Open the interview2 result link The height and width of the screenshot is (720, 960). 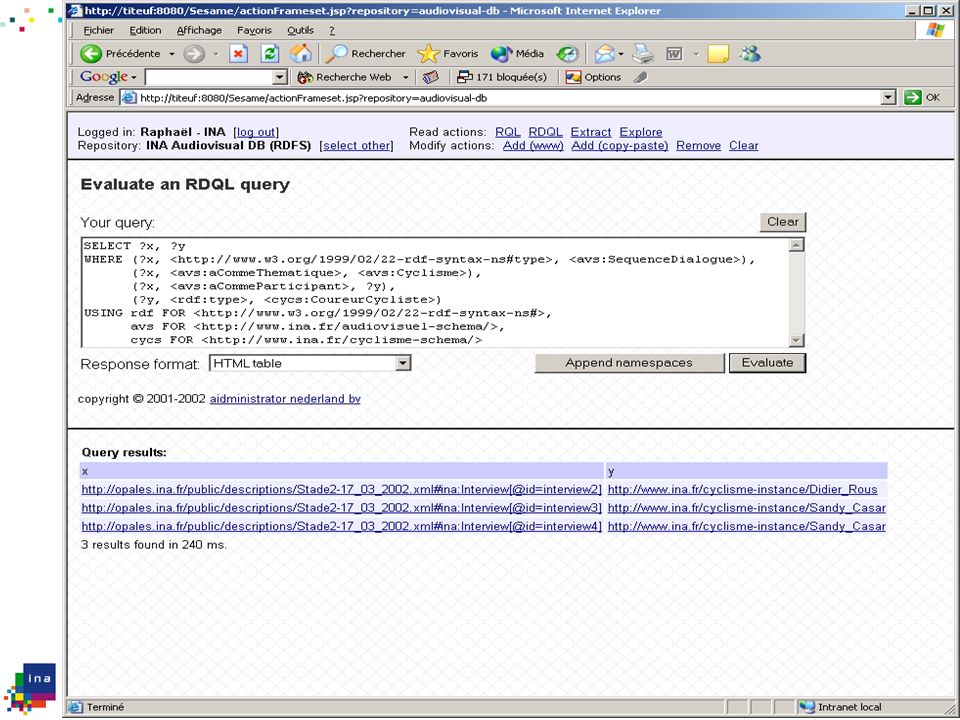[x=342, y=490]
